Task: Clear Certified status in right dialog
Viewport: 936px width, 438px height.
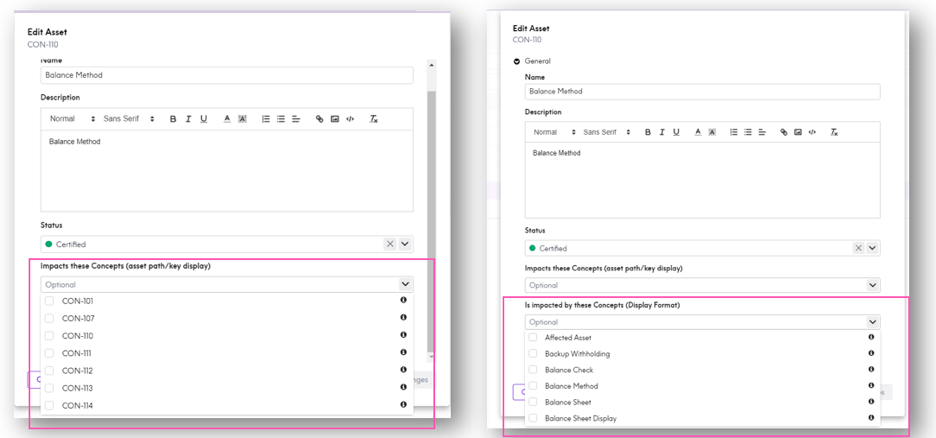Action: coord(858,248)
